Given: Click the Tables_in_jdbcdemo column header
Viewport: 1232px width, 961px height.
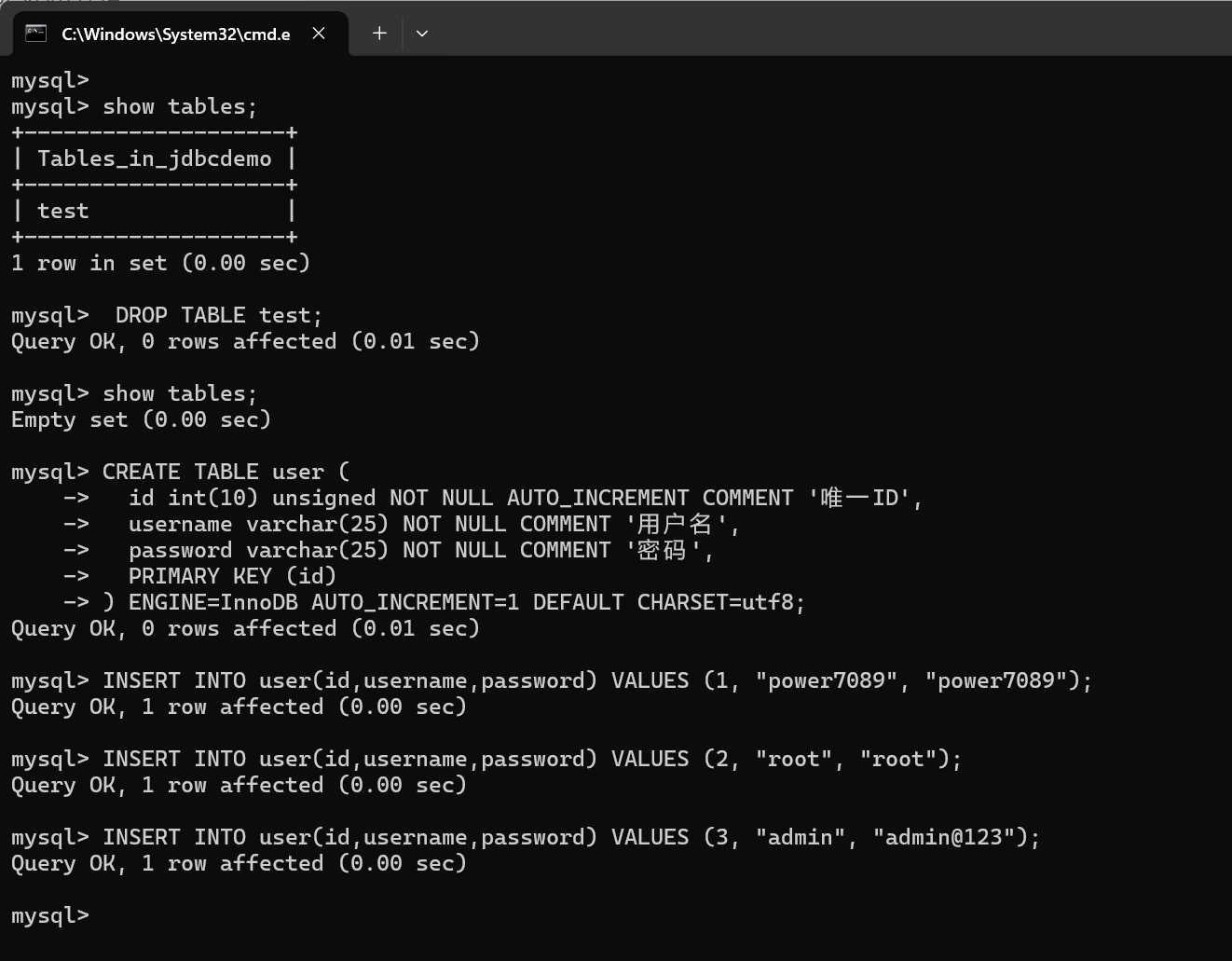Looking at the screenshot, I should 154,158.
